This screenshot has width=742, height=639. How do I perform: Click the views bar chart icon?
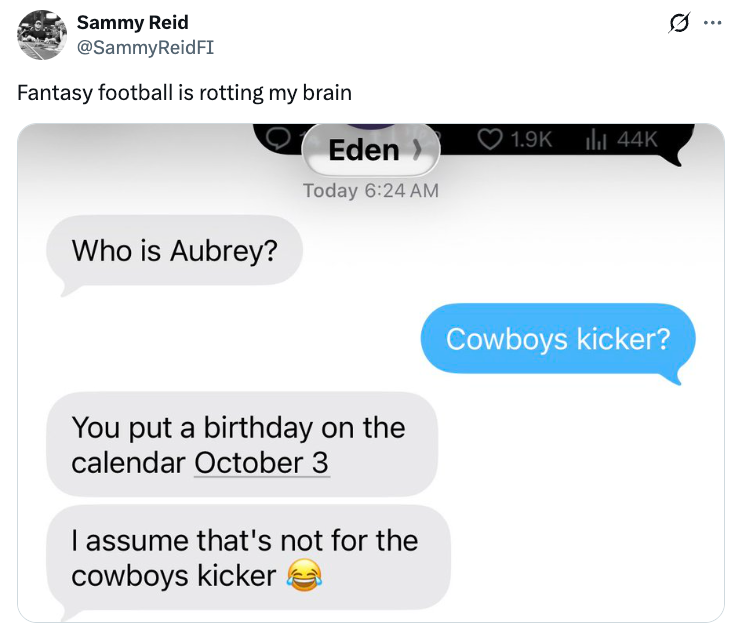596,140
